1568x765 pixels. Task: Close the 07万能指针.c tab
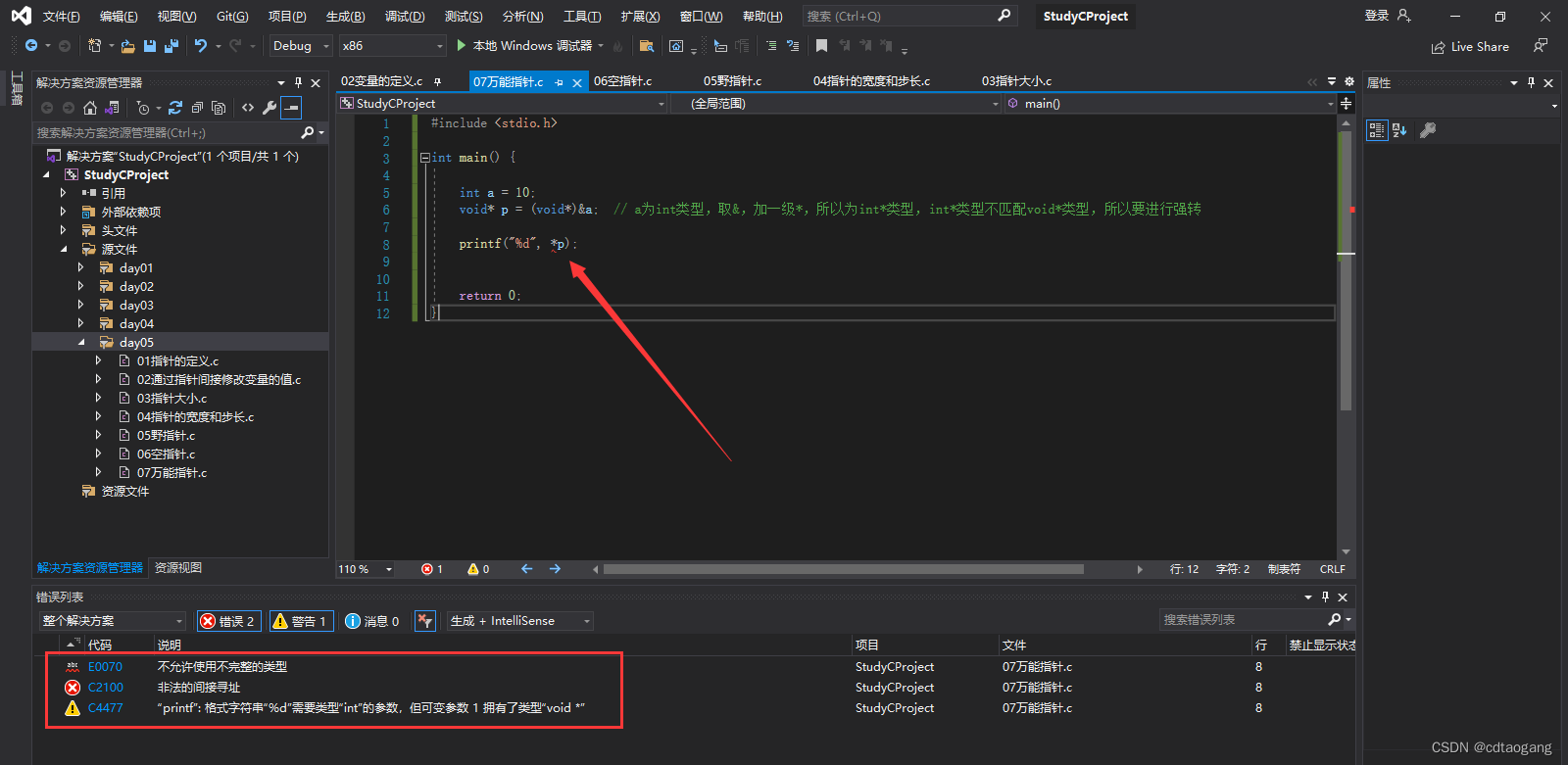[577, 83]
